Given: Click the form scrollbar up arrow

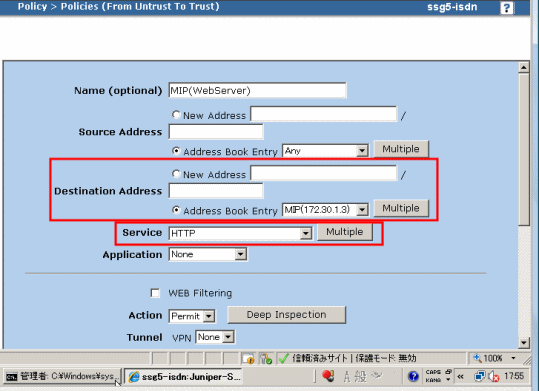Looking at the screenshot, I should tap(524, 67).
